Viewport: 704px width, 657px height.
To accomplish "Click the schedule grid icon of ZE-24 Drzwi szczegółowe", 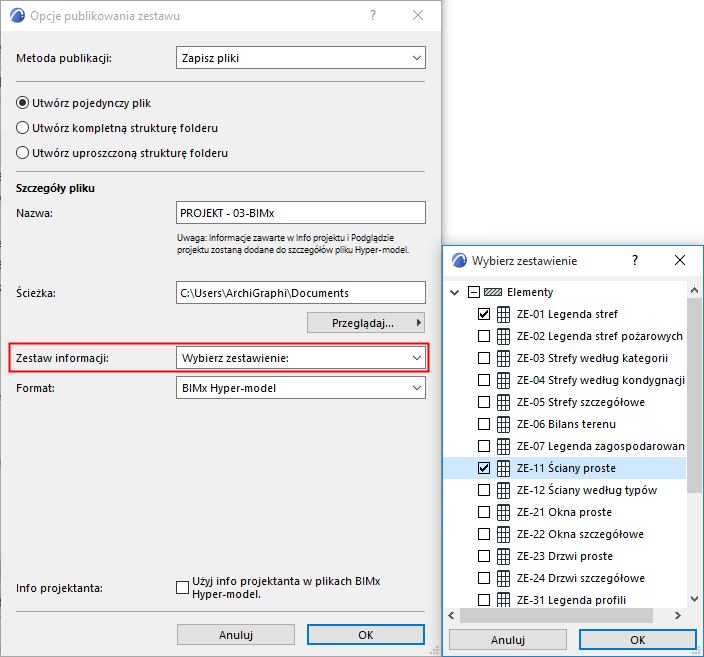I will (x=503, y=578).
